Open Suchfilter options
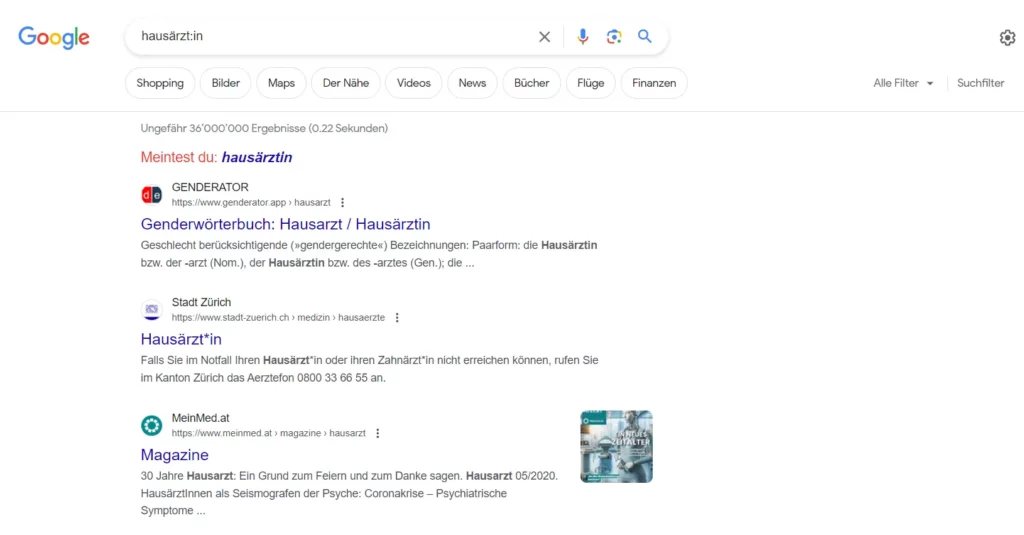 pos(980,83)
